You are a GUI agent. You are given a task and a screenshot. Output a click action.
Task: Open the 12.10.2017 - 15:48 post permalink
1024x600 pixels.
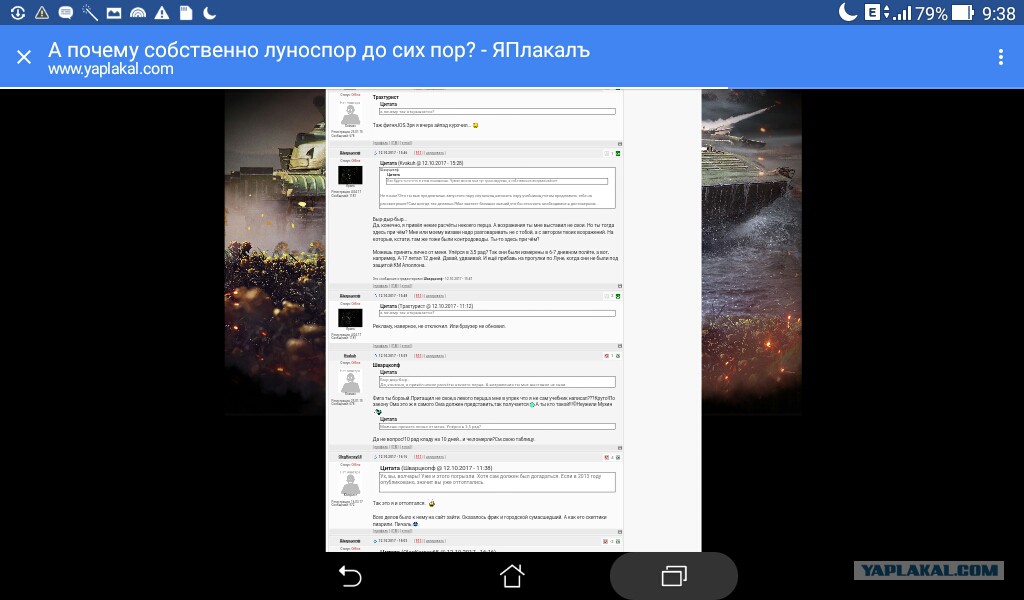pos(392,296)
